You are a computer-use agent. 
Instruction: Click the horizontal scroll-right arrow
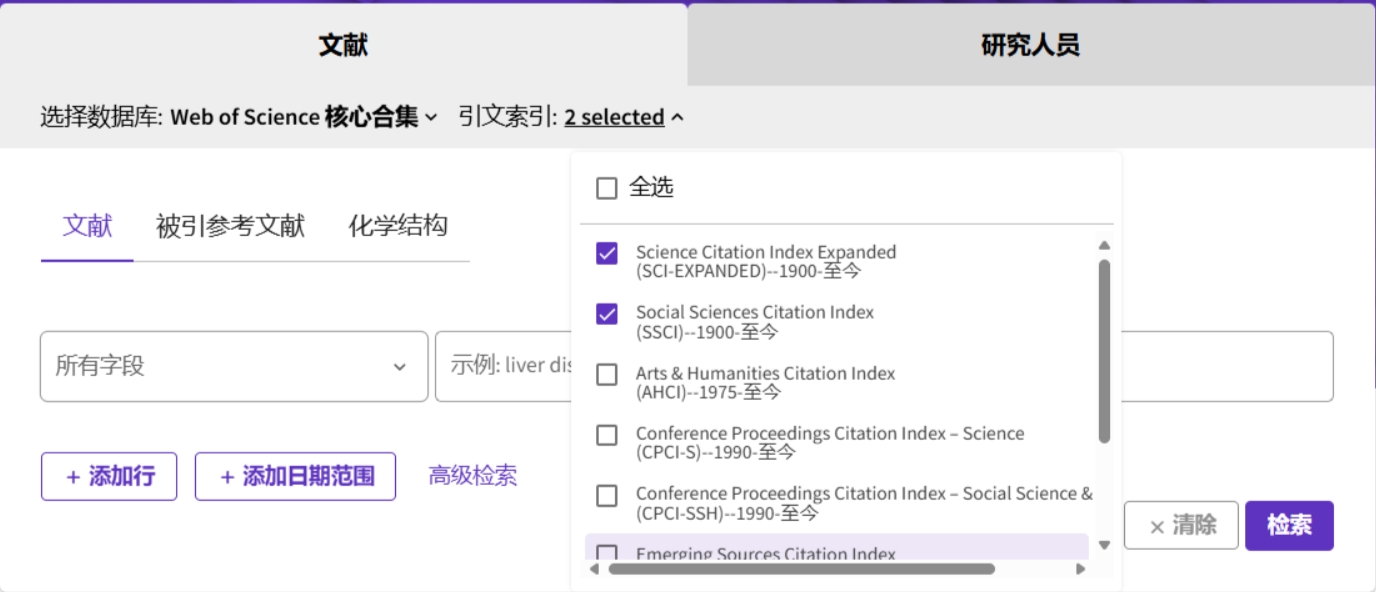1080,569
